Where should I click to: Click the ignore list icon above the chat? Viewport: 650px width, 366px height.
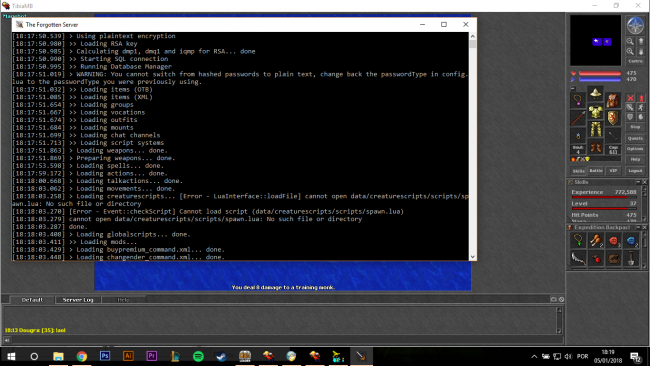[x=561, y=299]
